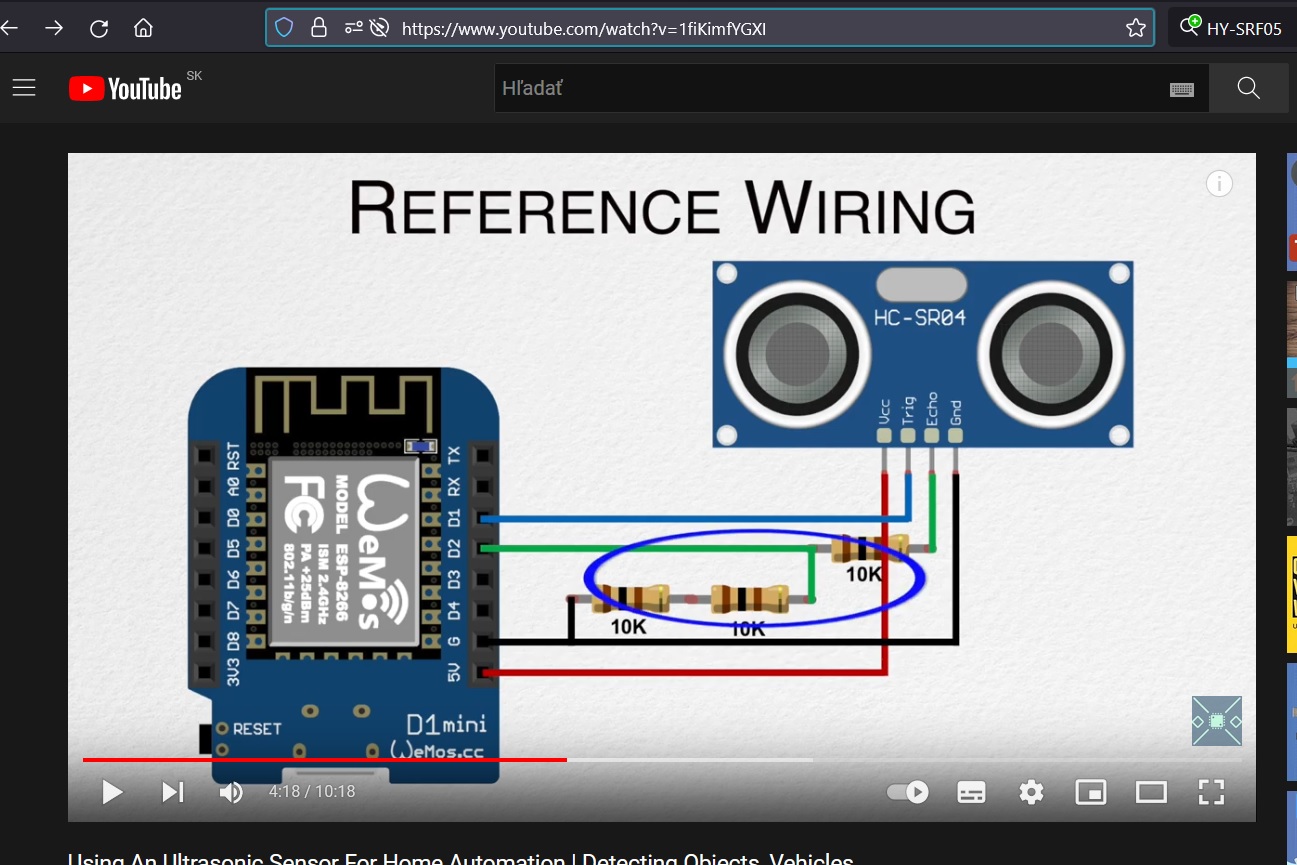Click the YouTube URL address field
Screen dimensions: 1297x865
point(710,28)
